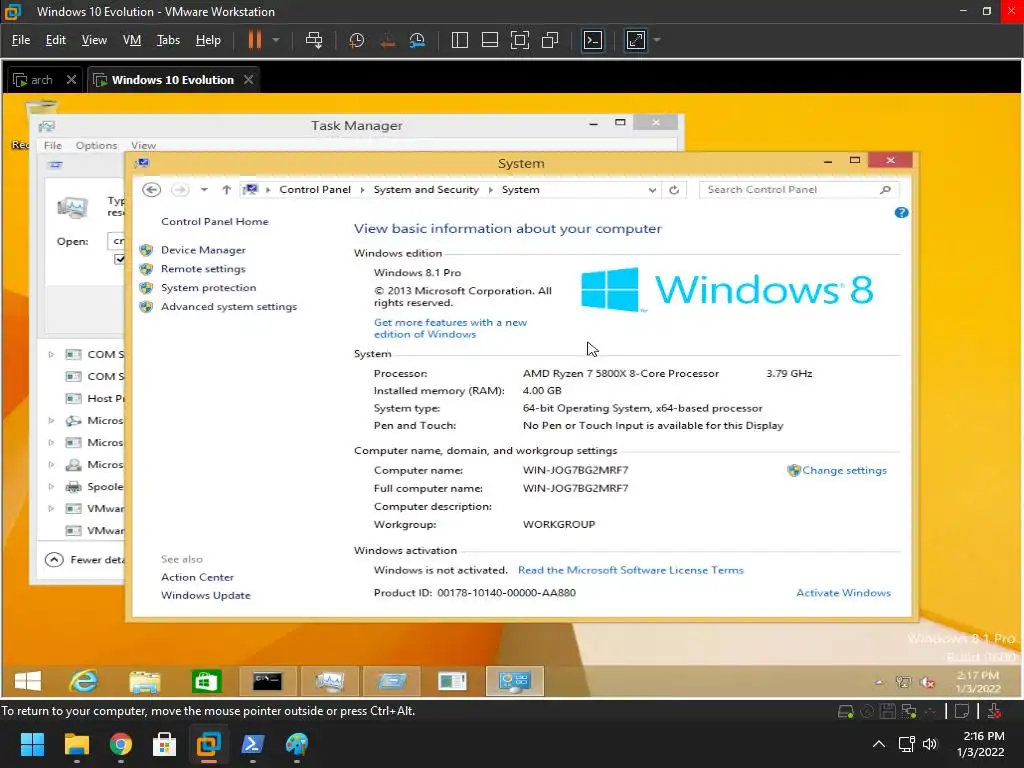The height and width of the screenshot is (768, 1024).
Task: Open the stretch options dropdown arrow
Action: click(657, 40)
